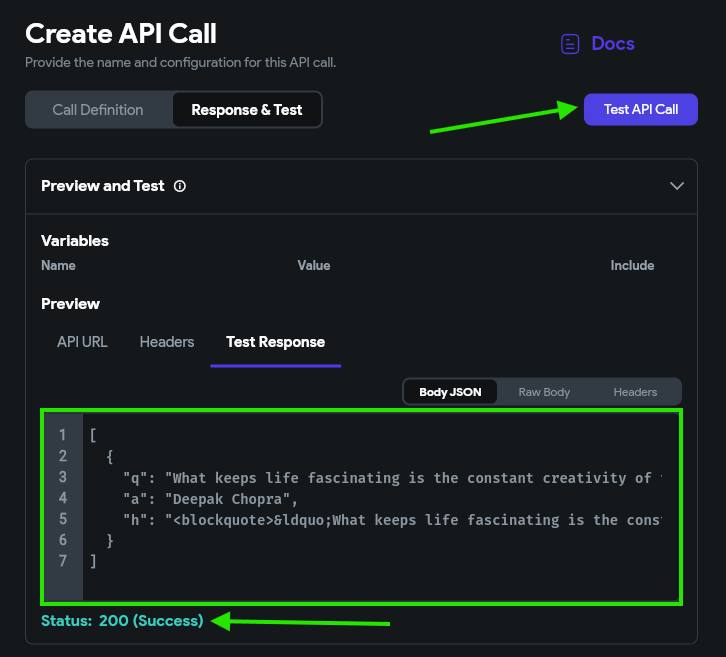This screenshot has height=657, width=726.
Task: Collapse the Preview and Test section chevron
Action: pos(677,186)
